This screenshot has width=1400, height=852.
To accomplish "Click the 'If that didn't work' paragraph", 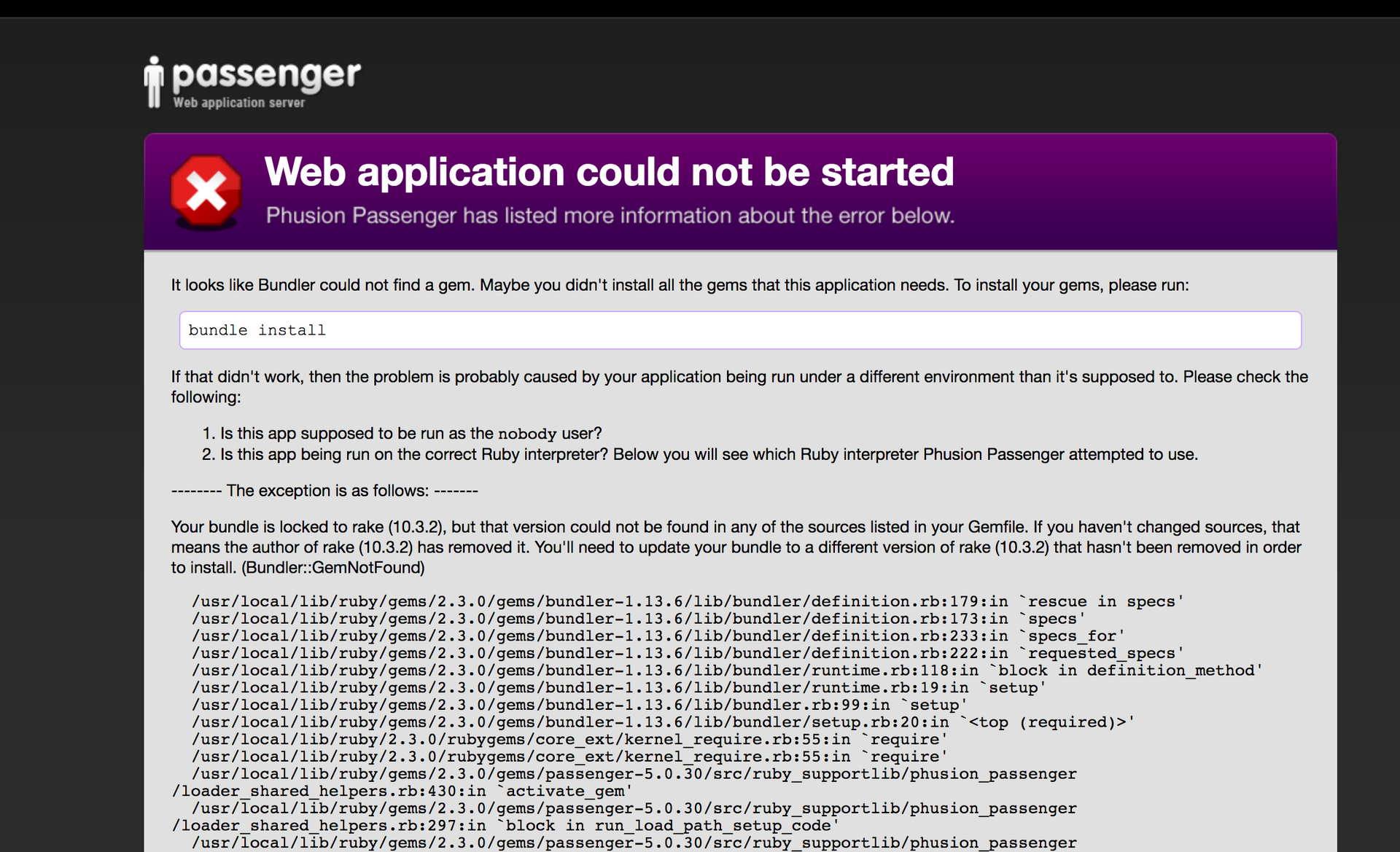I will tap(739, 387).
